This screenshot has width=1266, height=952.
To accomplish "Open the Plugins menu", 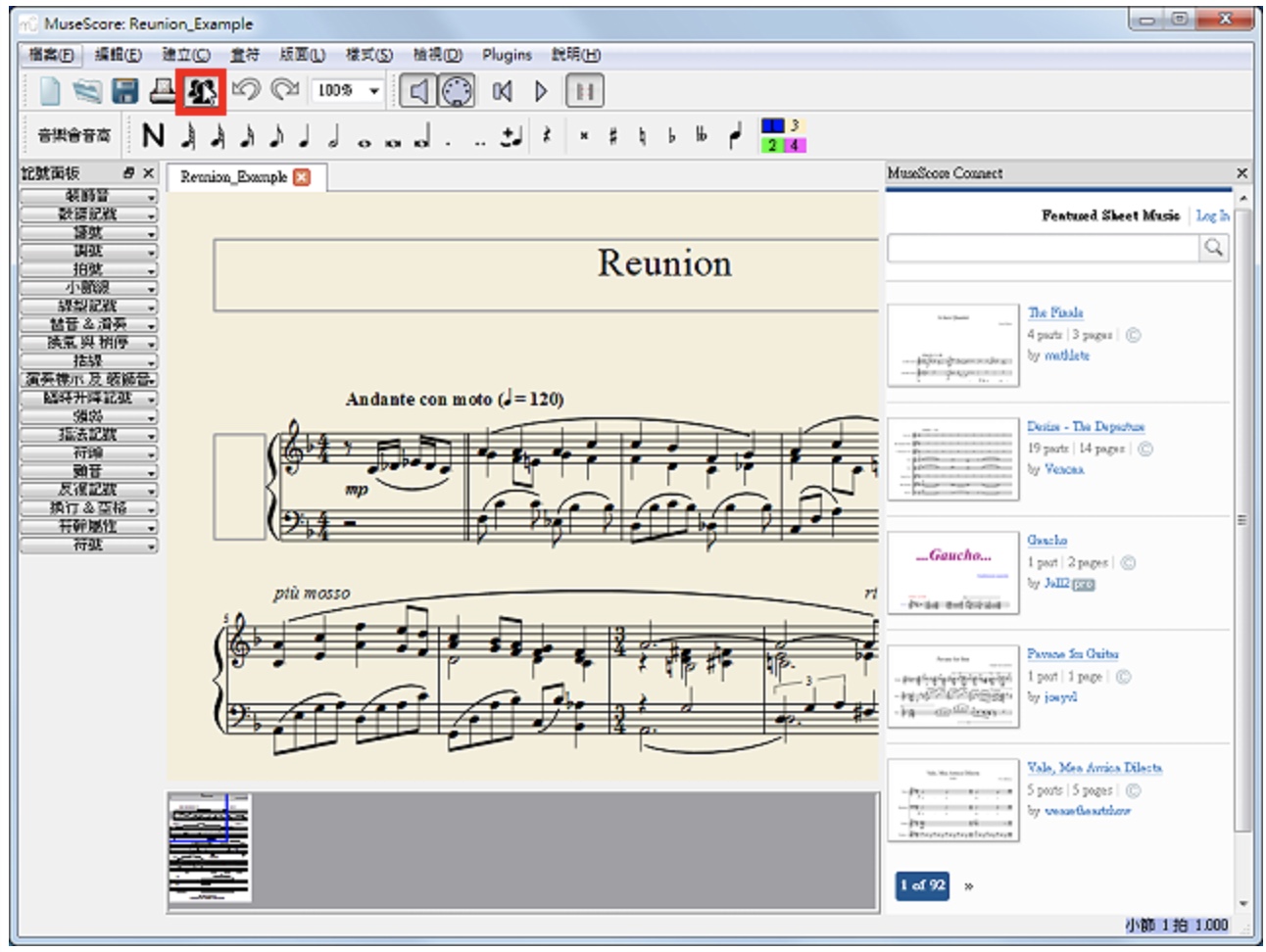I will (x=507, y=55).
